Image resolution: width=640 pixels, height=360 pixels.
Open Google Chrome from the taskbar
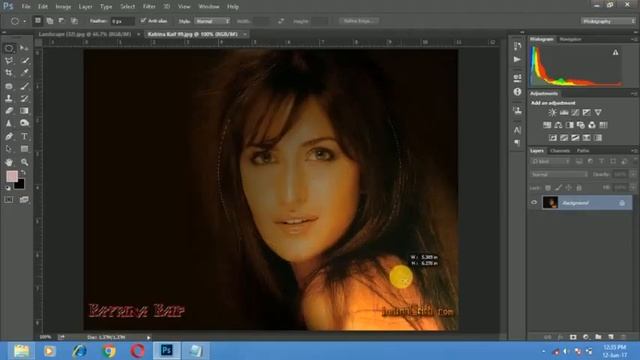point(109,351)
